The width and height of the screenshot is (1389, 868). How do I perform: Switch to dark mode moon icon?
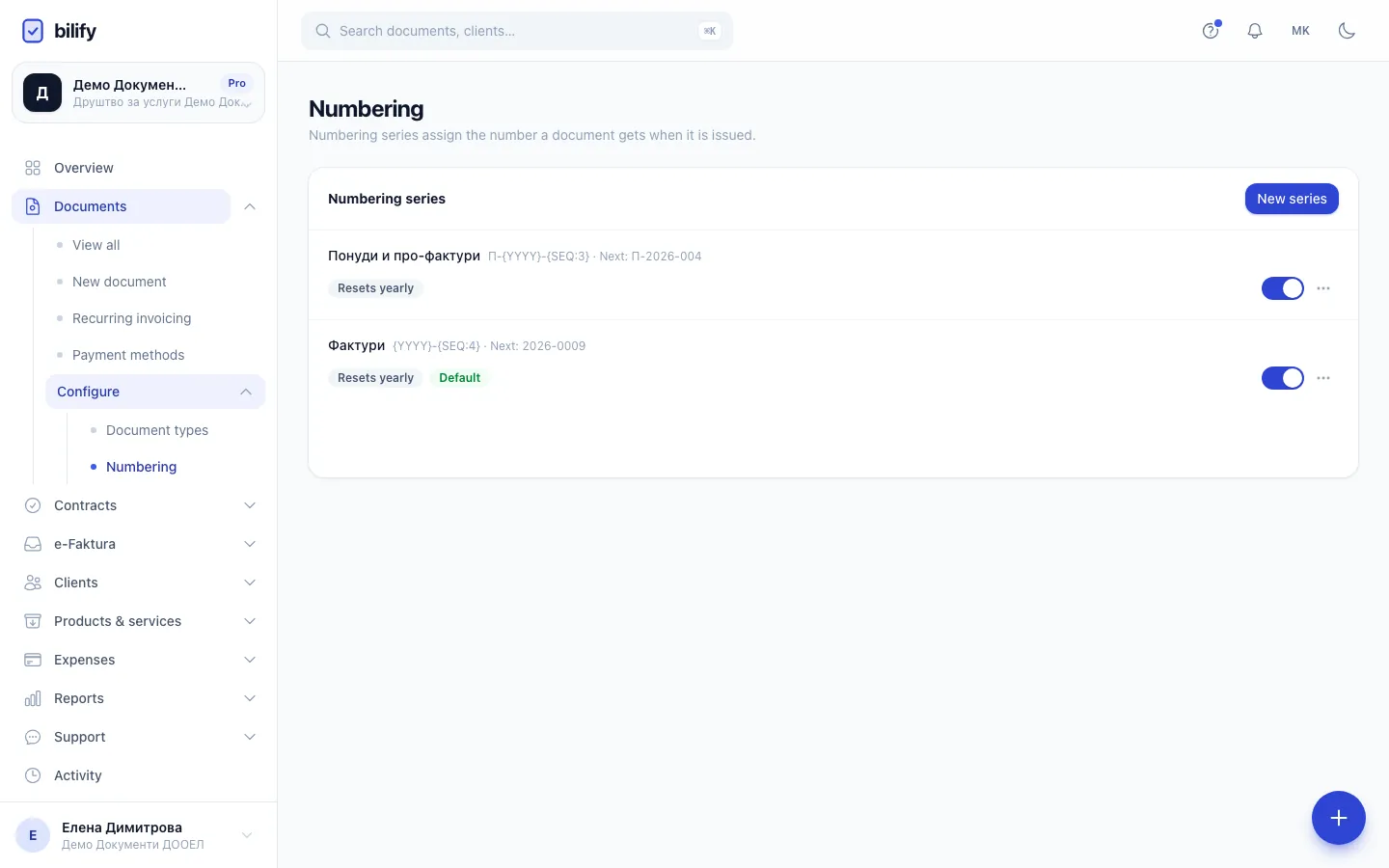tap(1347, 31)
